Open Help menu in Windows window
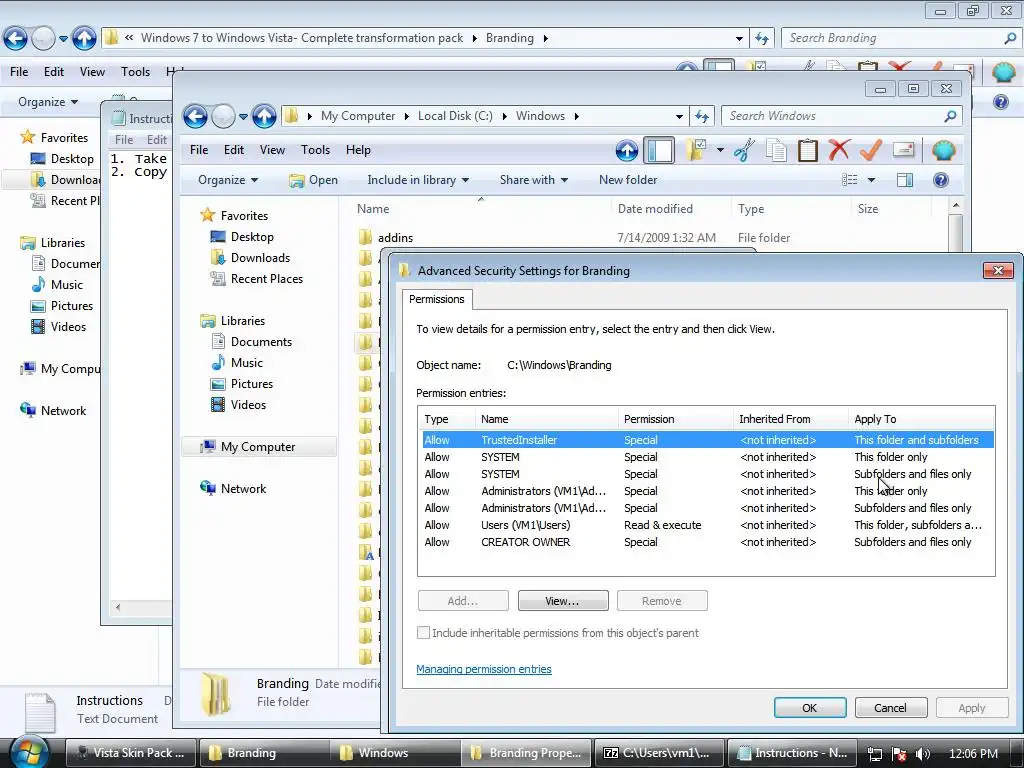 click(358, 150)
